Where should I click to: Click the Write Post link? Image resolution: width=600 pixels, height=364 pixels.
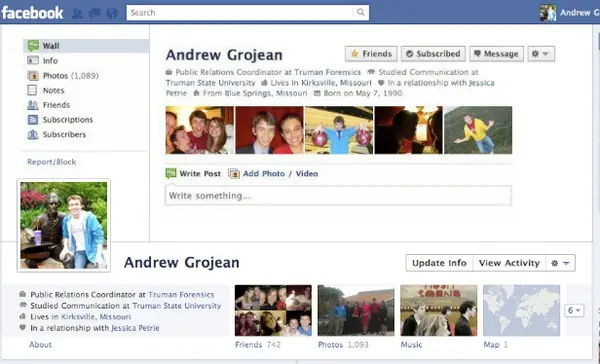(200, 174)
